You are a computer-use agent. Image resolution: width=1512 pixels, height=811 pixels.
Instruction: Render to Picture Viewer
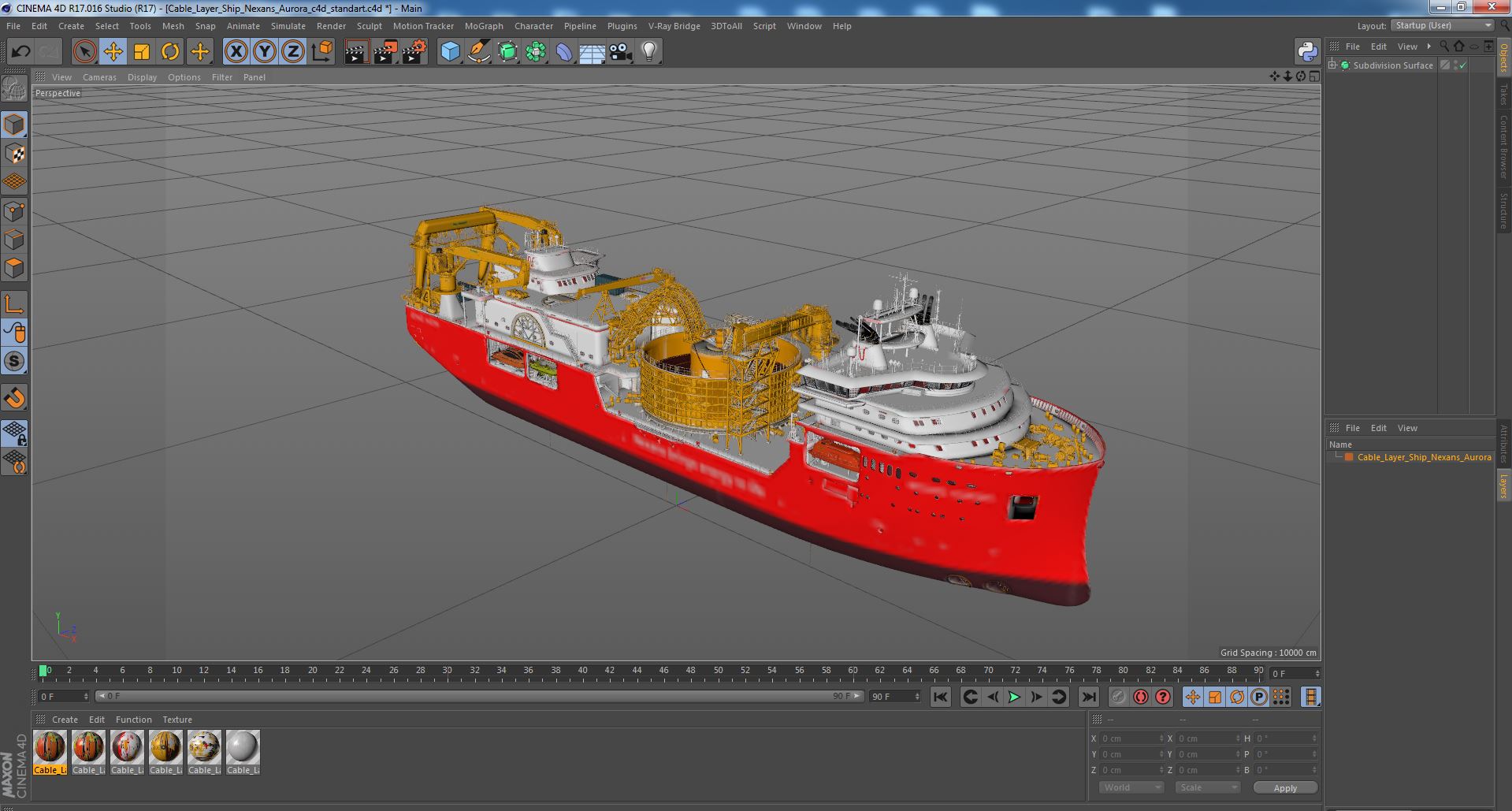click(x=385, y=52)
